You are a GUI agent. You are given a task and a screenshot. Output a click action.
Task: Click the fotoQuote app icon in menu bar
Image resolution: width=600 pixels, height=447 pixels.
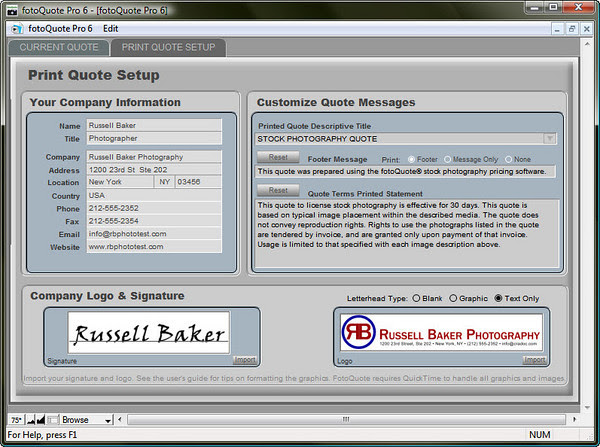point(16,29)
